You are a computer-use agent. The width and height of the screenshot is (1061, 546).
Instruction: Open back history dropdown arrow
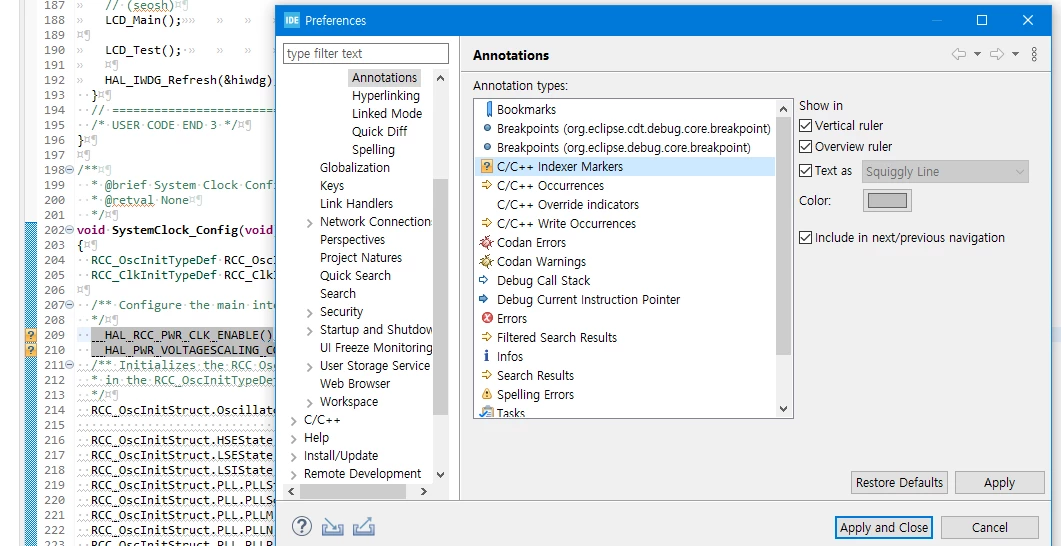[977, 55]
